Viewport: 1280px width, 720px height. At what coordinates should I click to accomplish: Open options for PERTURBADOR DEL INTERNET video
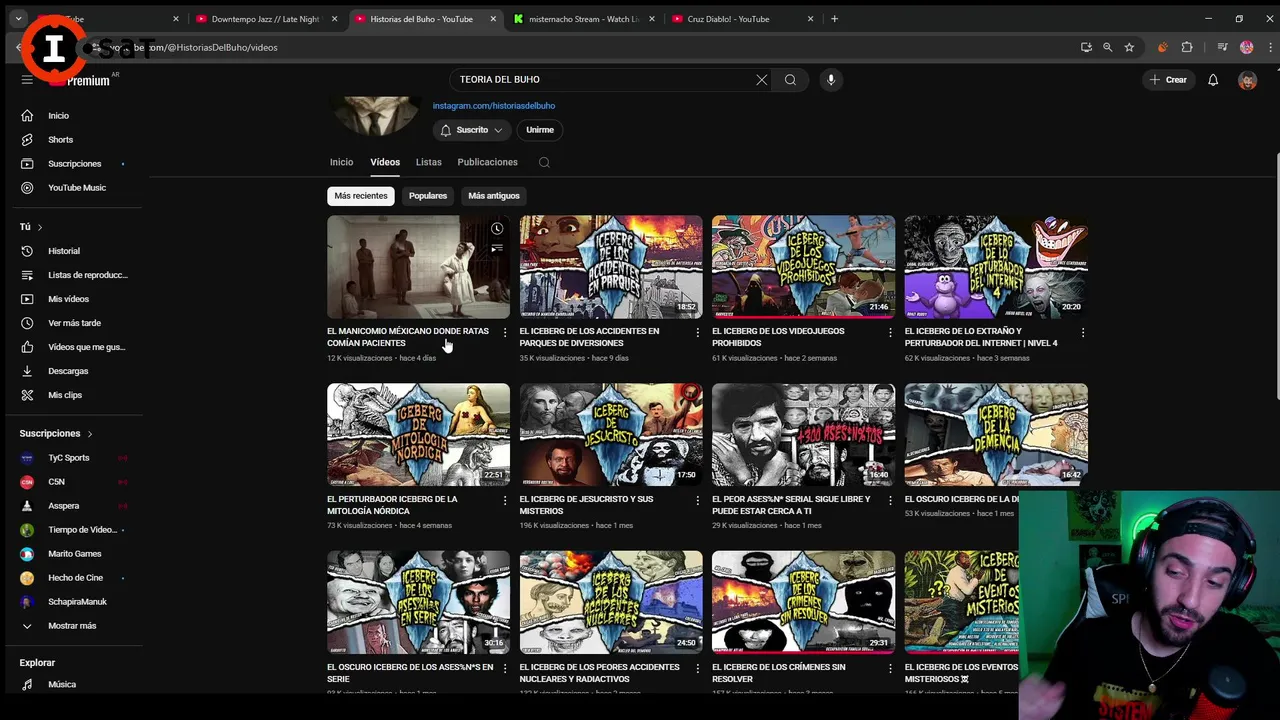(x=1082, y=332)
